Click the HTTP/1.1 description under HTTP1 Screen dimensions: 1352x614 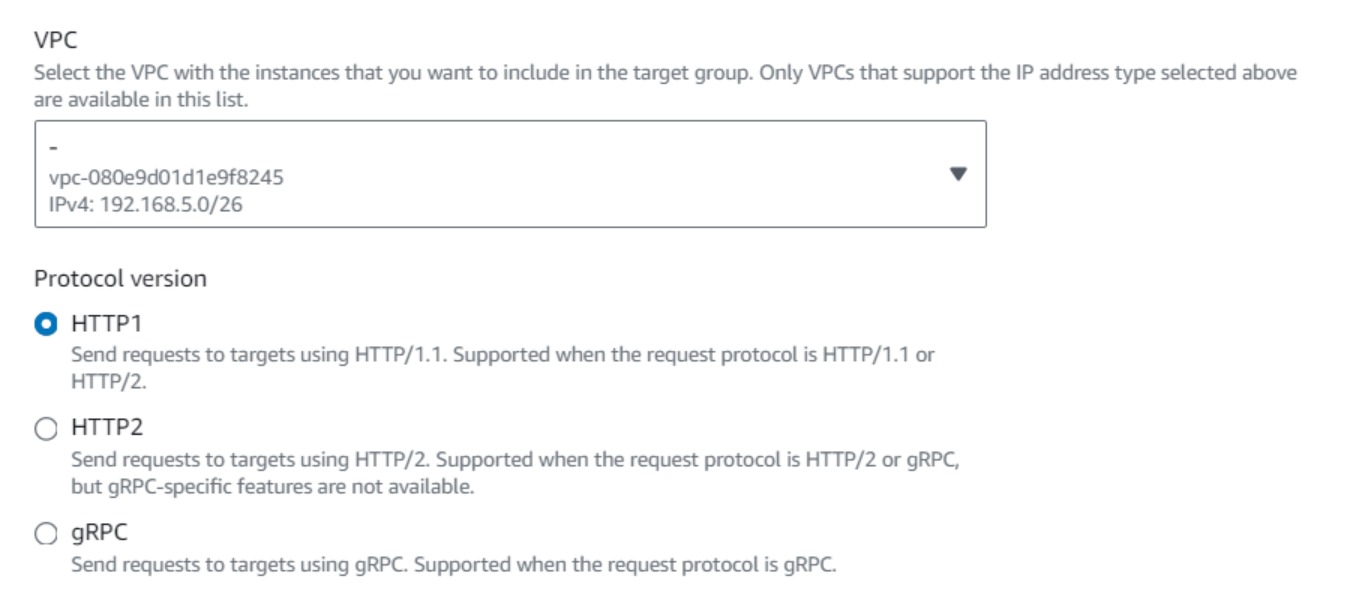(502, 355)
